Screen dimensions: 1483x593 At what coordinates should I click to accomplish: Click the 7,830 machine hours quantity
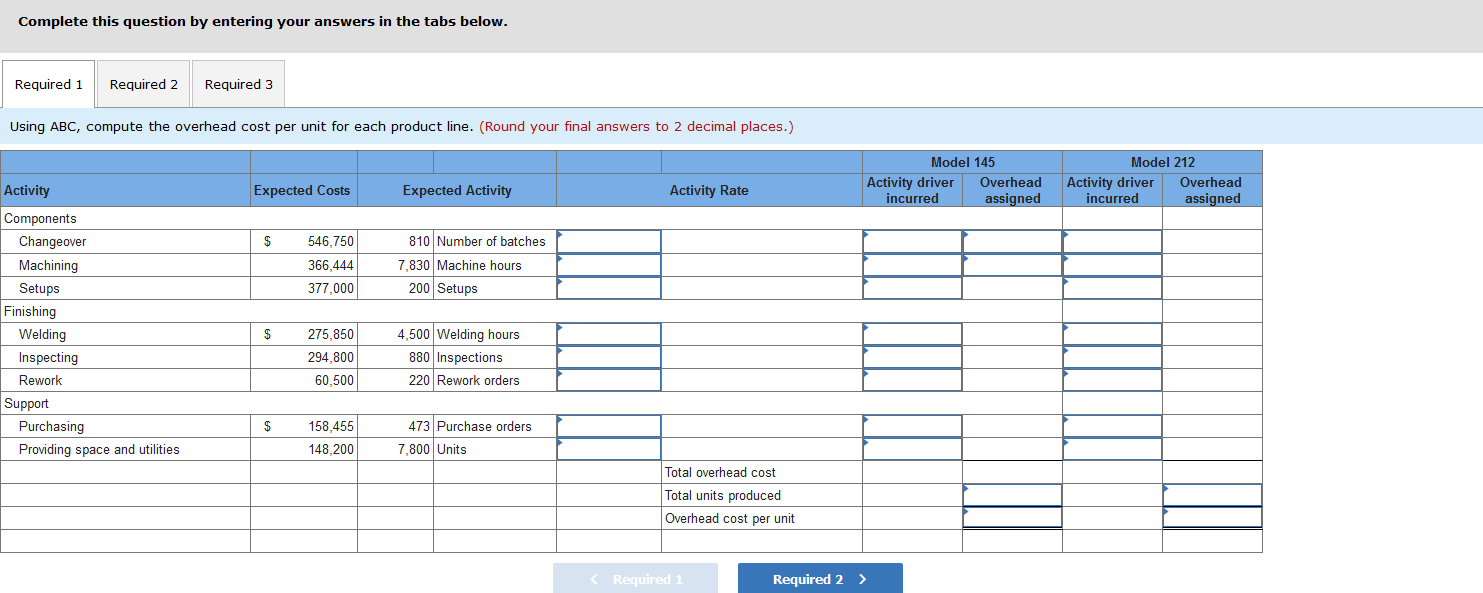[414, 265]
